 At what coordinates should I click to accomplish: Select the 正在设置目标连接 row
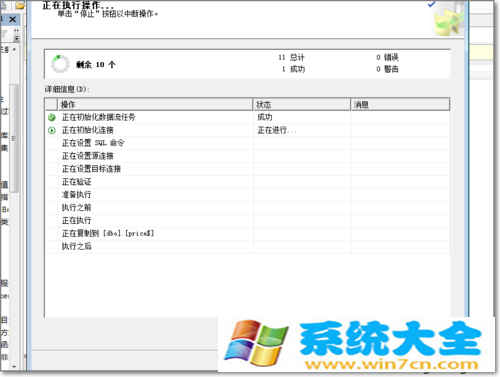(x=247, y=169)
